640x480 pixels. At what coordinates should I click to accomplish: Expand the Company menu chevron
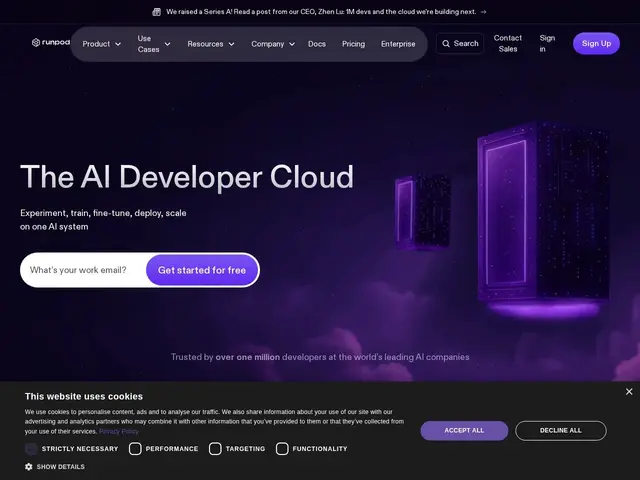point(292,44)
